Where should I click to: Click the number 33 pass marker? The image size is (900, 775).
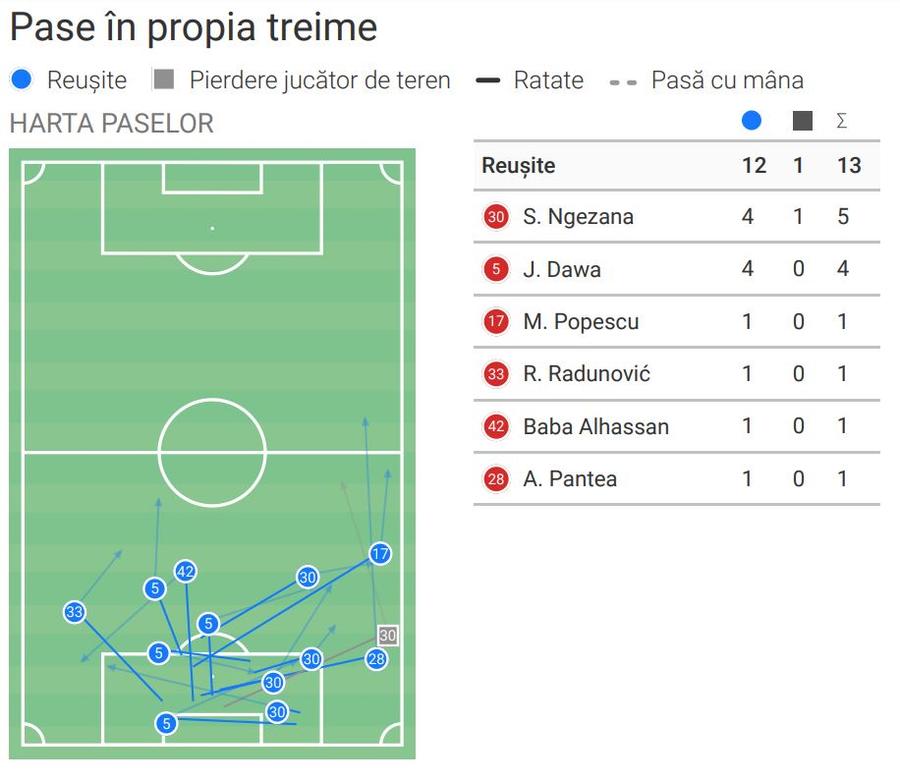coord(75,612)
